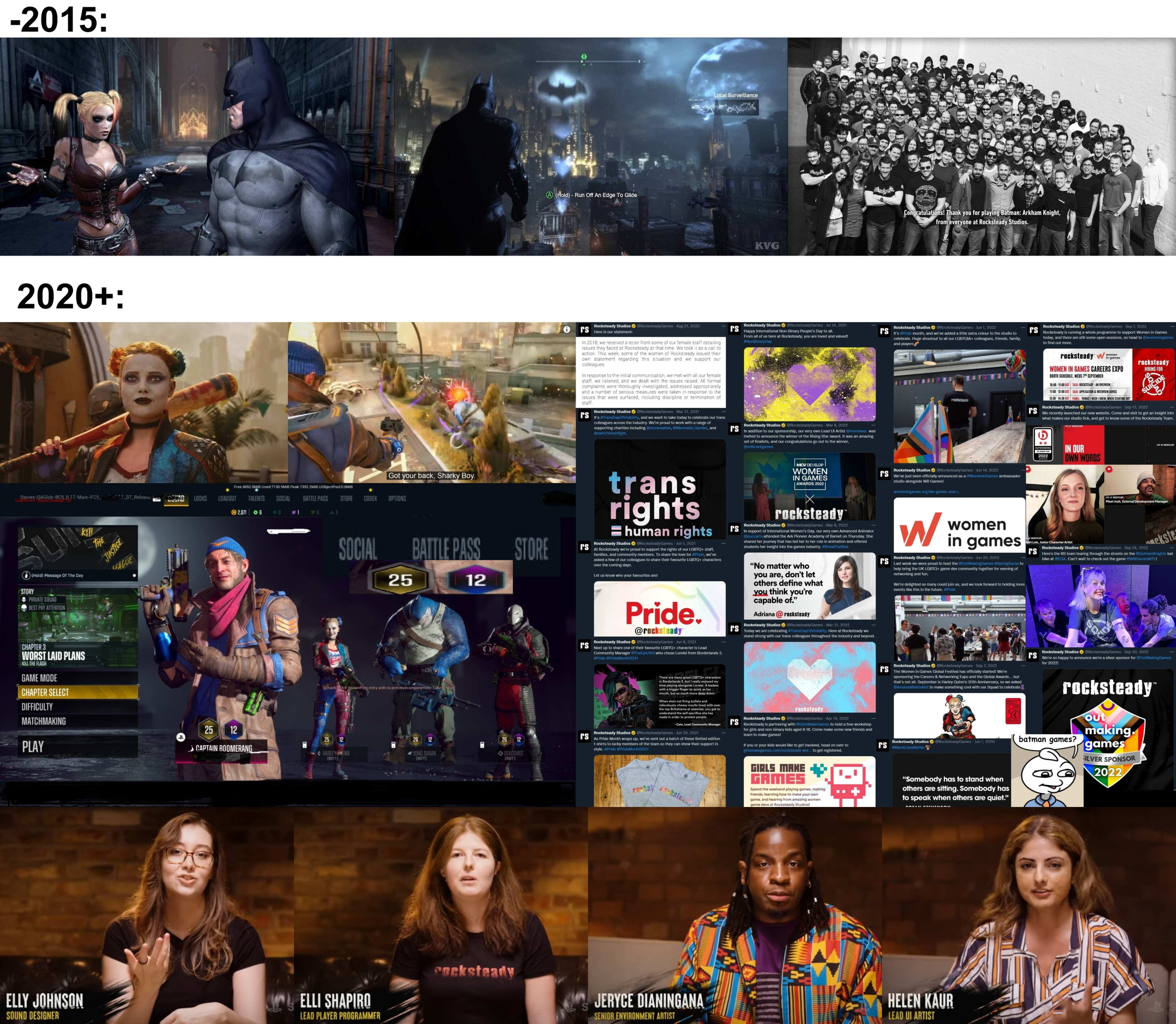
Task: Open Rocksteady avatar on Jul 14, 2021 tweet
Action: [735, 329]
